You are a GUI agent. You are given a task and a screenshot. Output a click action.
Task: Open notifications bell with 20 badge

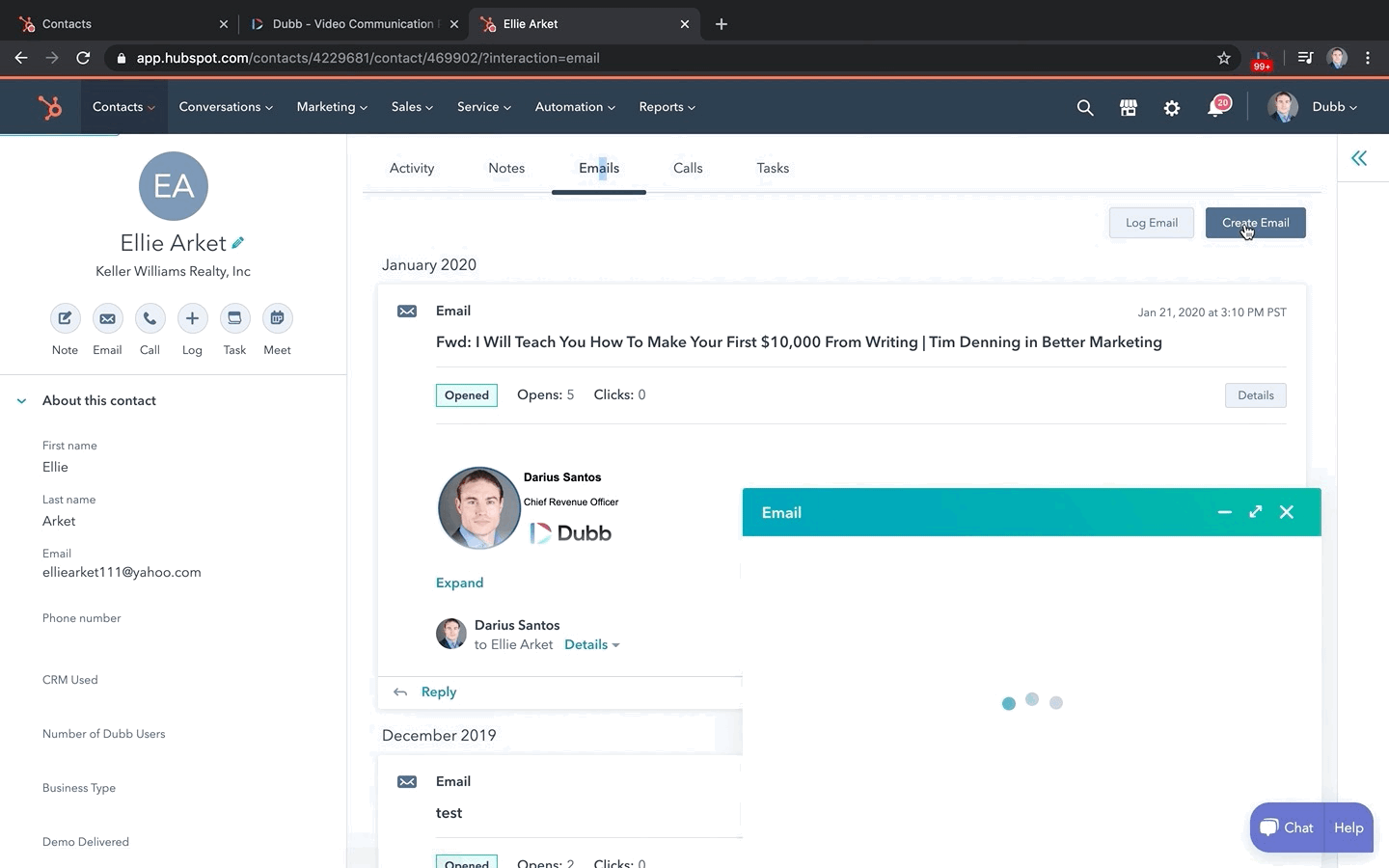(x=1217, y=107)
